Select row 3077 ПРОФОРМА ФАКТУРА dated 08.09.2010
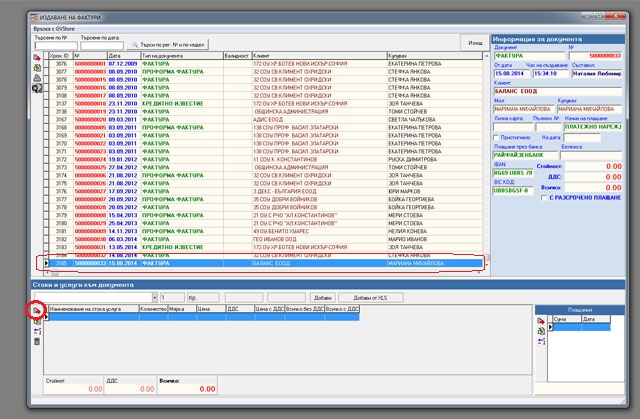The image size is (640, 419). (265, 71)
